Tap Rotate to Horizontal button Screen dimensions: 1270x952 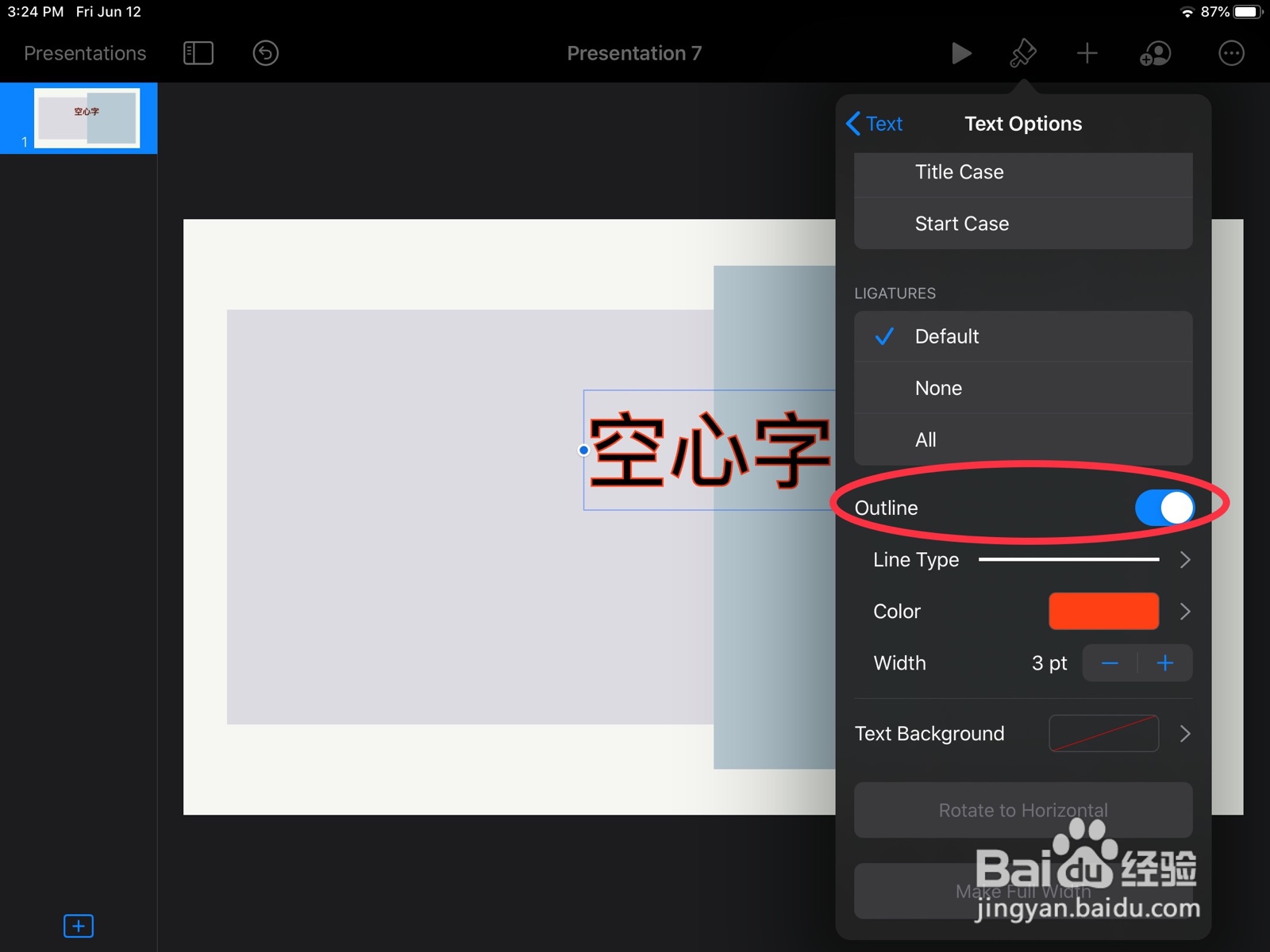1023,810
